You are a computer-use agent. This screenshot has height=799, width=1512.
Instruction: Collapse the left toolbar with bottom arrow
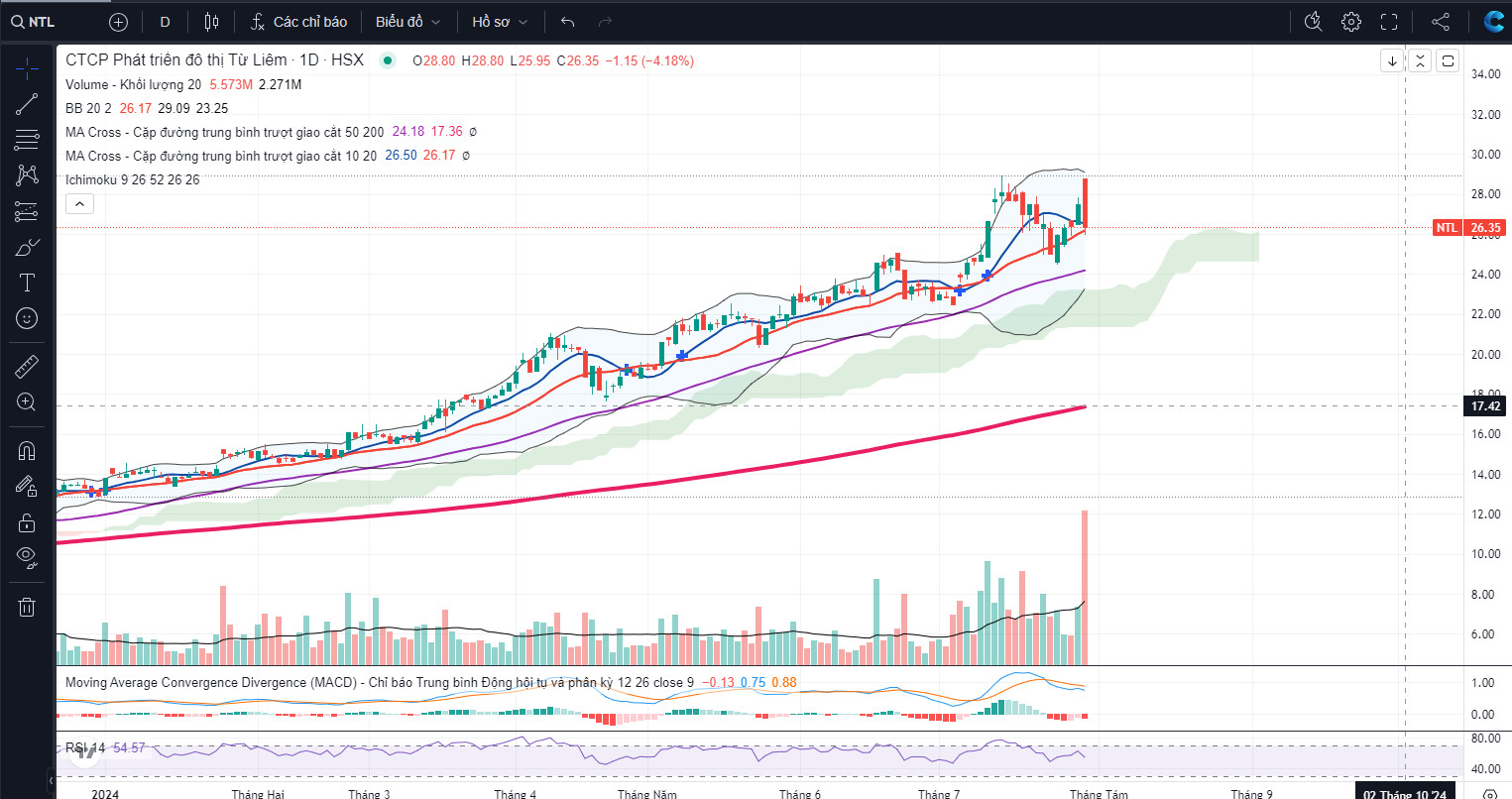pos(51,781)
